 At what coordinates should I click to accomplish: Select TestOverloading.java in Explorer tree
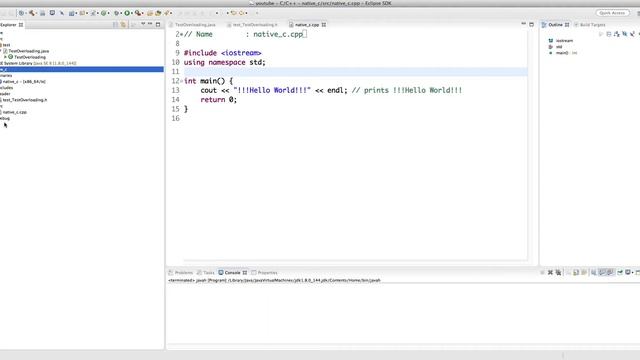(x=28, y=51)
